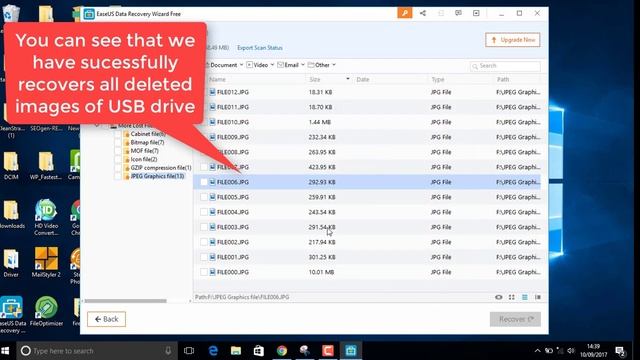Image resolution: width=640 pixels, height=360 pixels.
Task: Select the FILE009.JPG row name
Action: 233,137
